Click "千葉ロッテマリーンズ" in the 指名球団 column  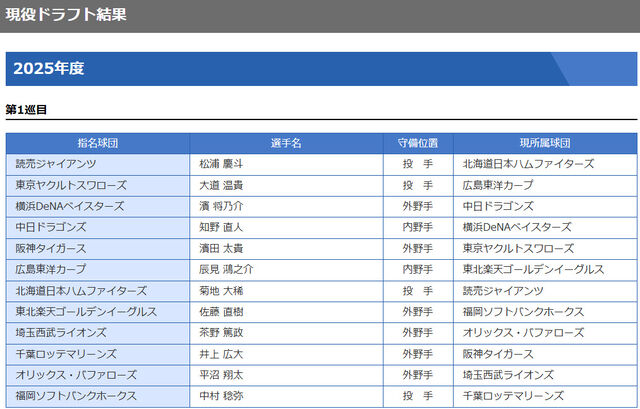66,354
